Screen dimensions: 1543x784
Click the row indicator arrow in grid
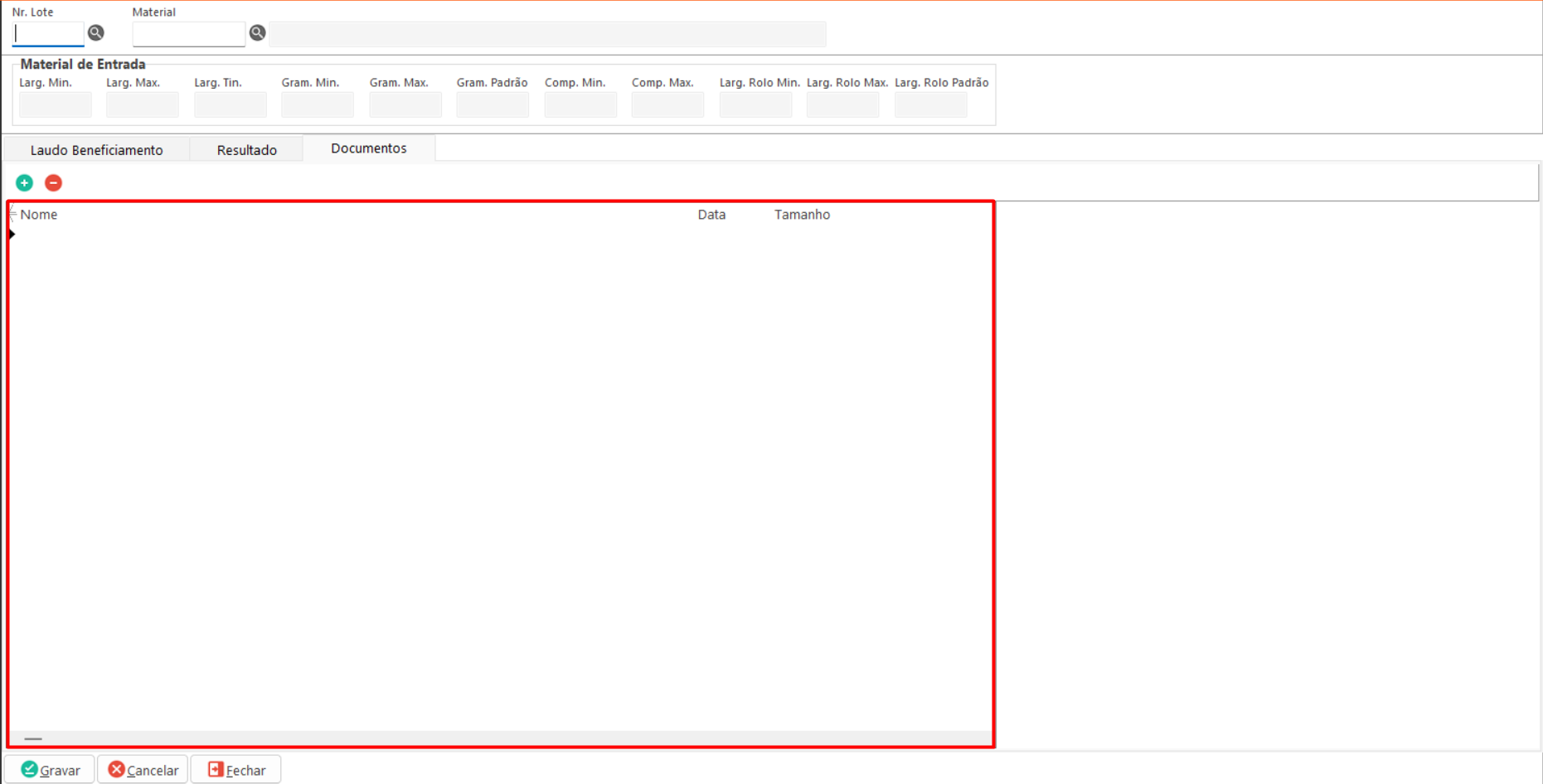click(x=12, y=235)
